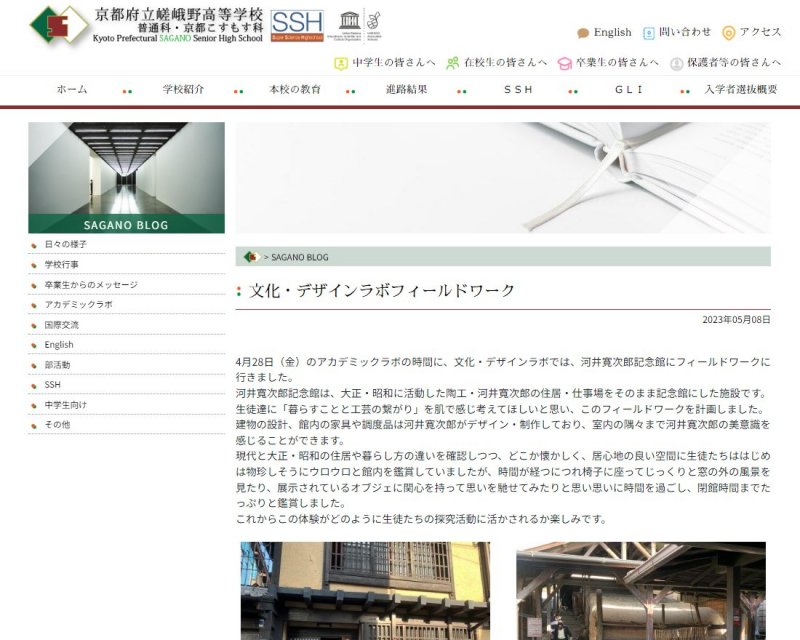Select ホーム in navigation bar
The width and height of the screenshot is (800, 640).
[72, 89]
